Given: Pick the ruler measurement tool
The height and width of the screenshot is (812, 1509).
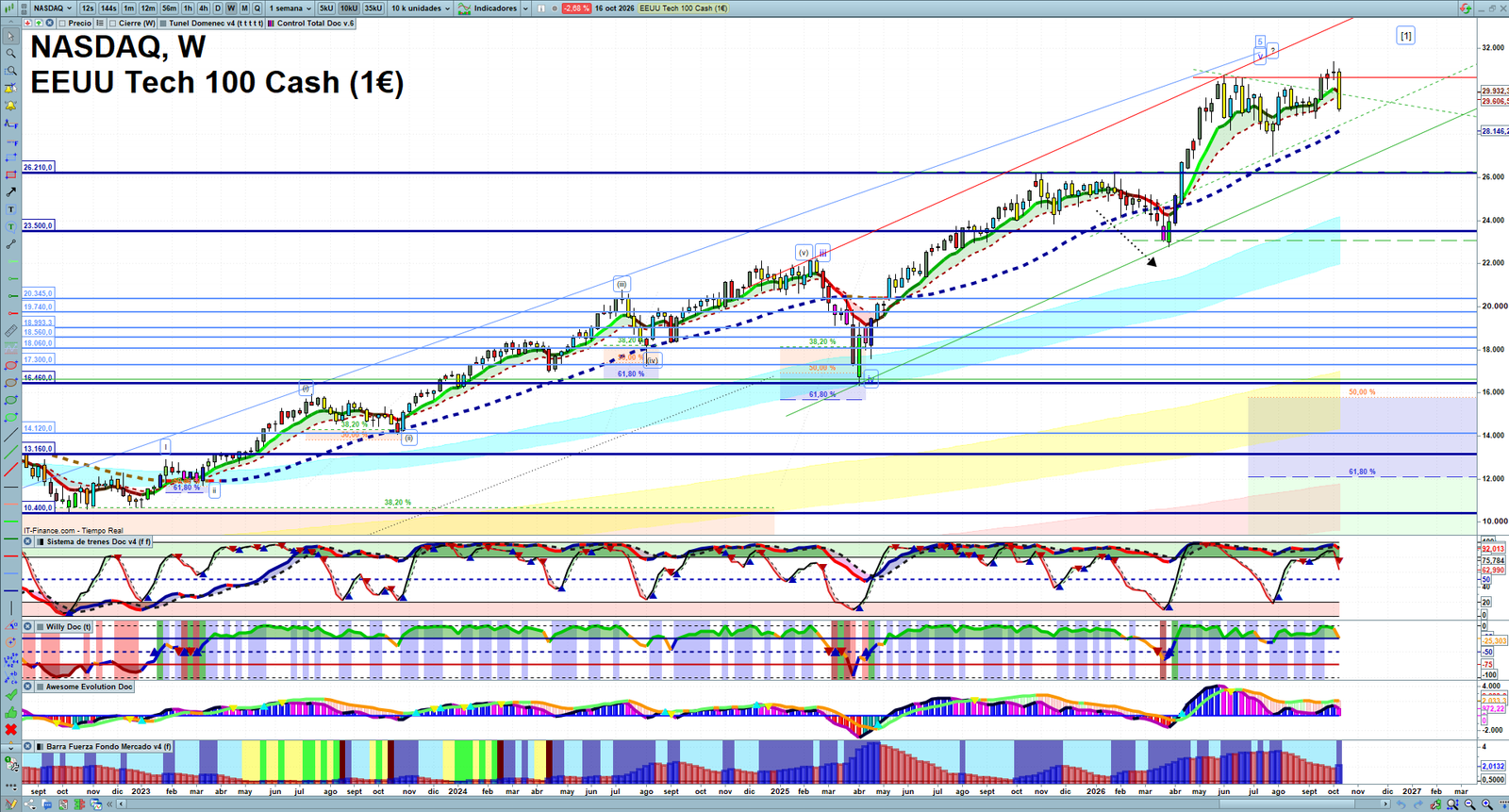Looking at the screenshot, I should click(10, 331).
